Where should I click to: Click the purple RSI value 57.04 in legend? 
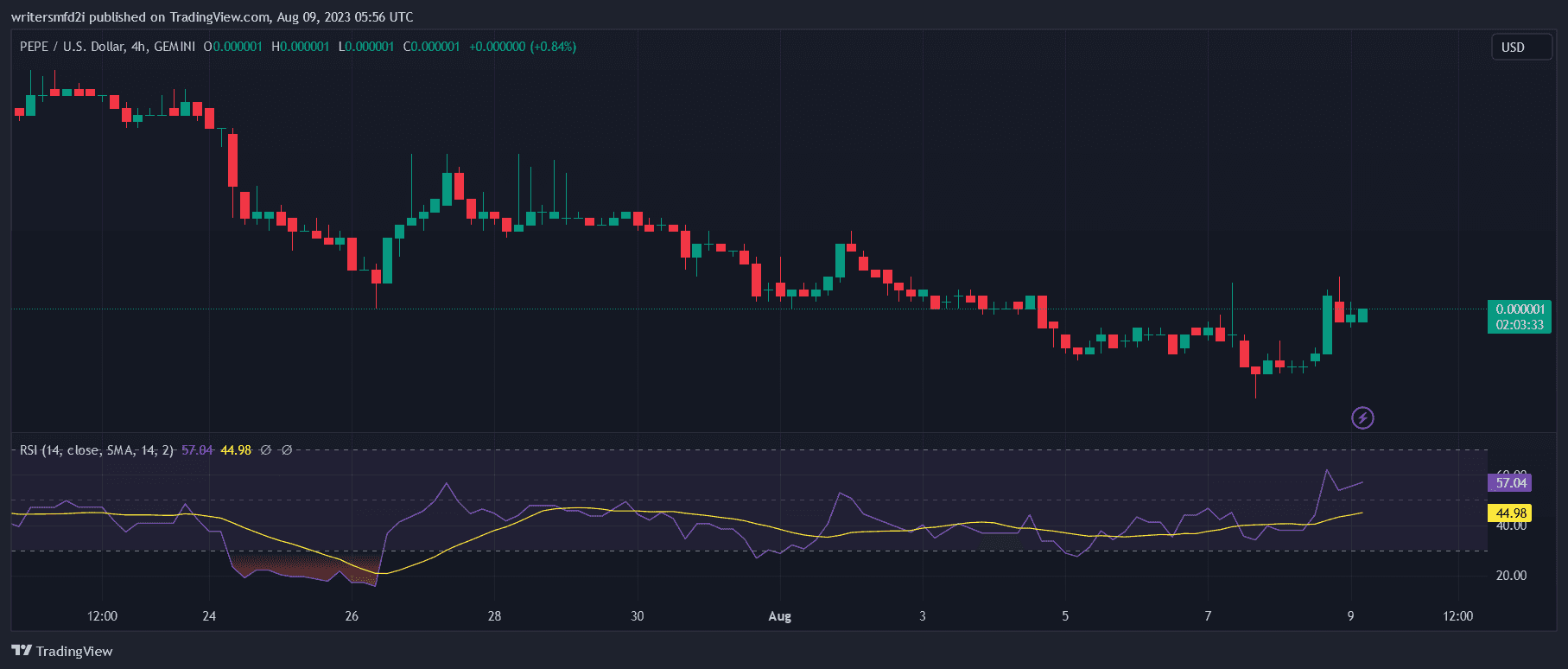(197, 450)
